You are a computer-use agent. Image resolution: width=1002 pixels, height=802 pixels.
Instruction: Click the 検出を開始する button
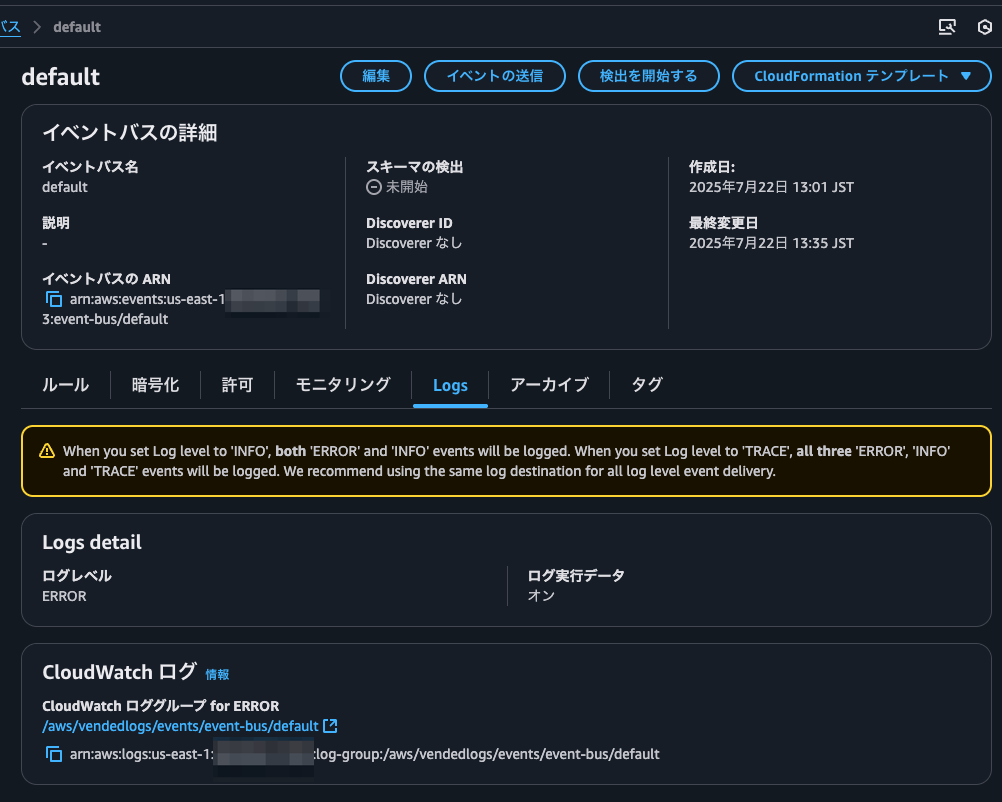click(x=649, y=76)
